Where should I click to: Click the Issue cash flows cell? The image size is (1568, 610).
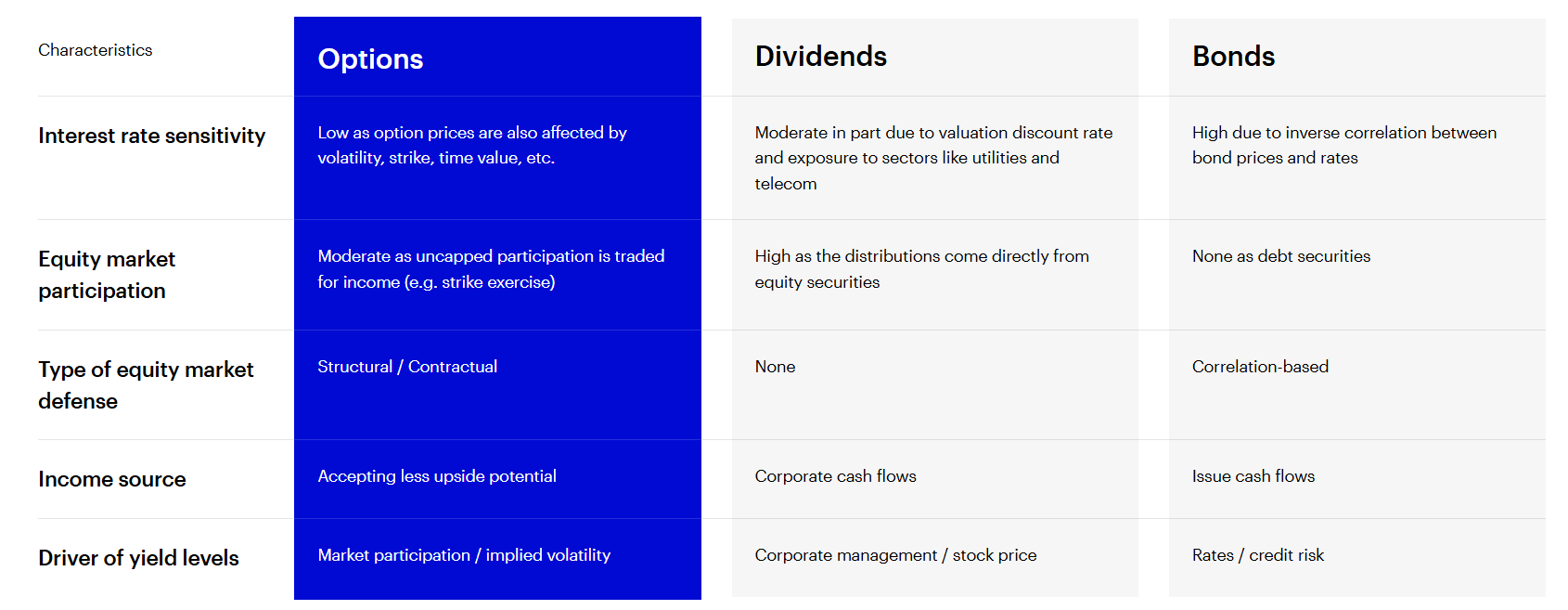point(1253,476)
